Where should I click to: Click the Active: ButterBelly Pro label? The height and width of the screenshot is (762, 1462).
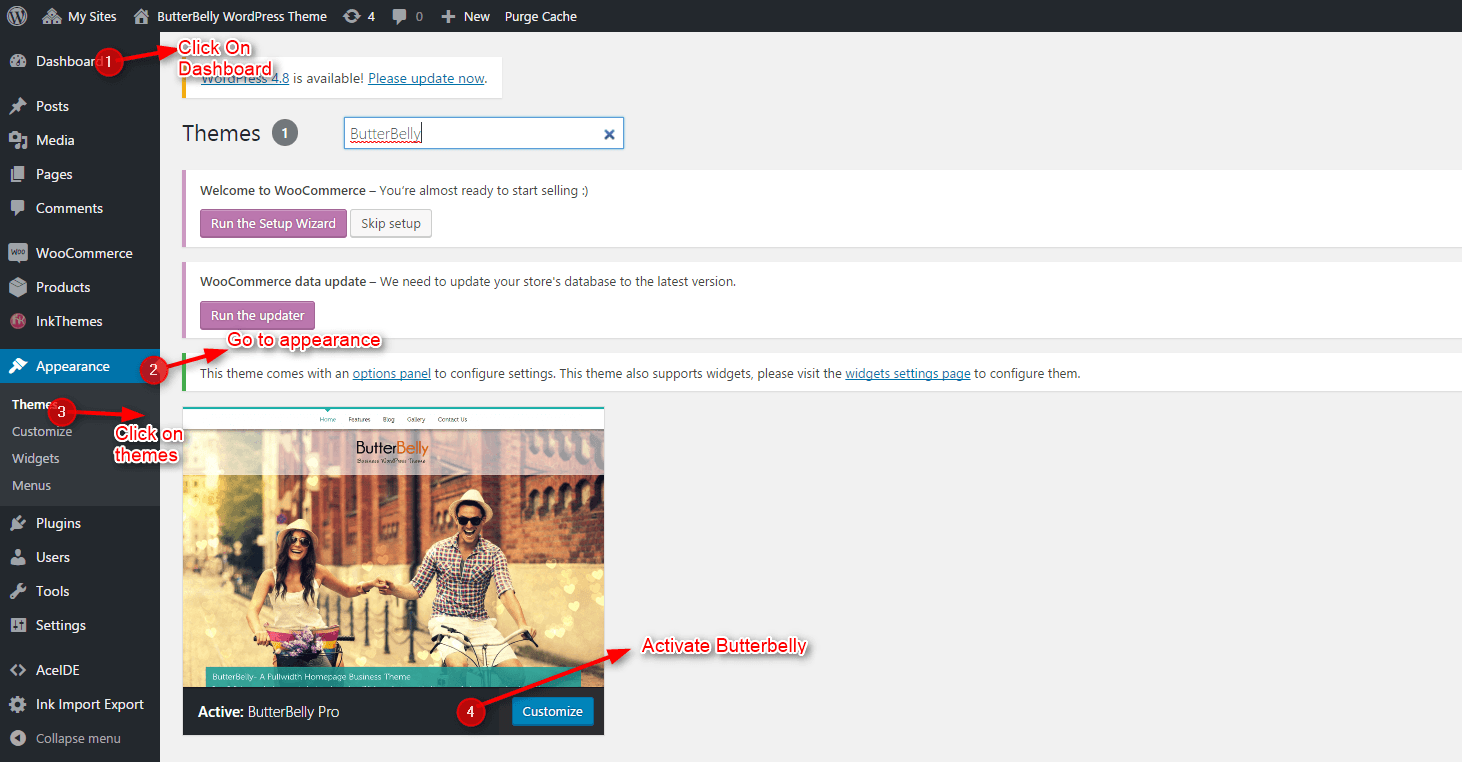[269, 712]
